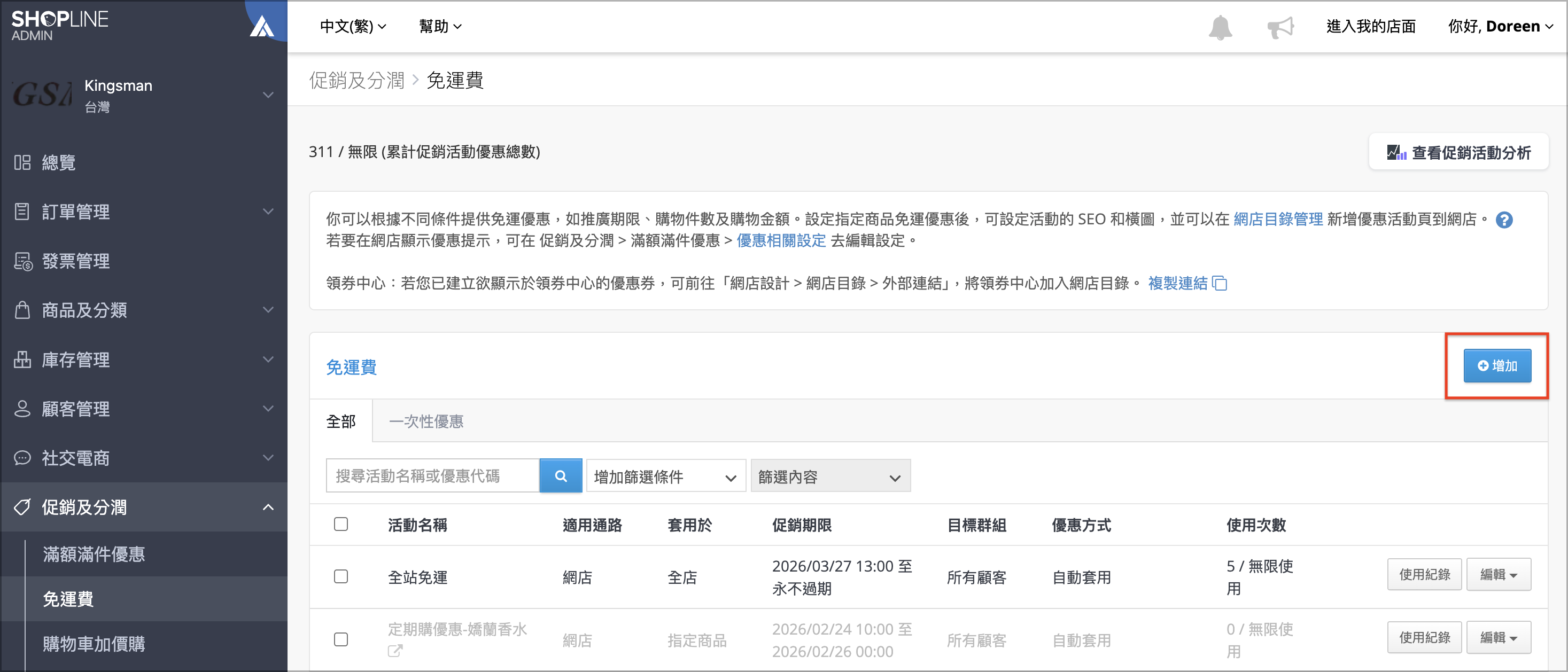Image resolution: width=1568 pixels, height=672 pixels.
Task: Click the blue triangle app logo badge
Action: pos(262,26)
